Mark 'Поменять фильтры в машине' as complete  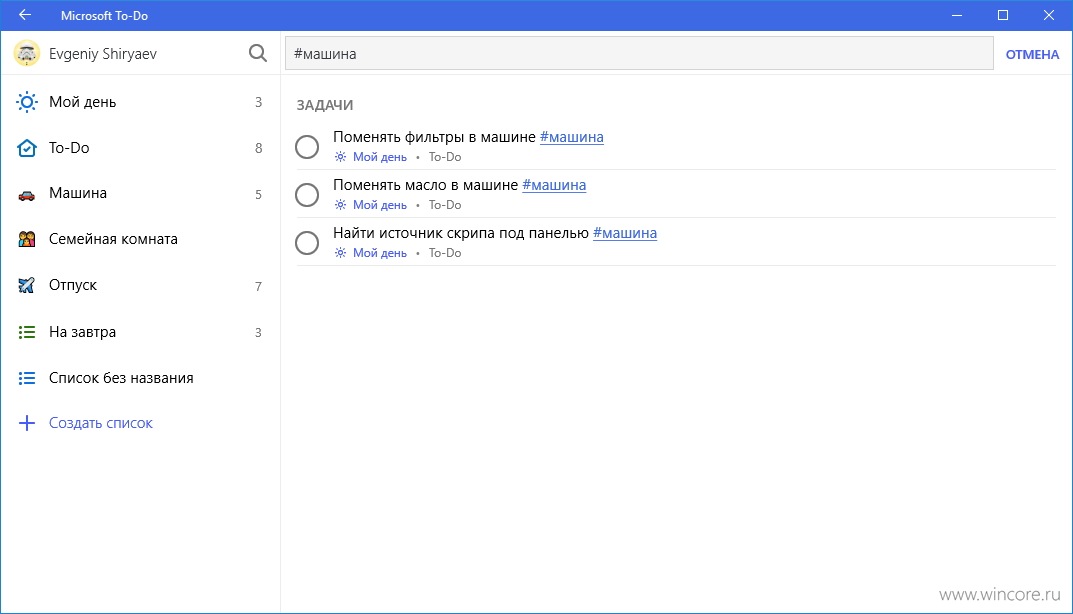pyautogui.click(x=307, y=146)
